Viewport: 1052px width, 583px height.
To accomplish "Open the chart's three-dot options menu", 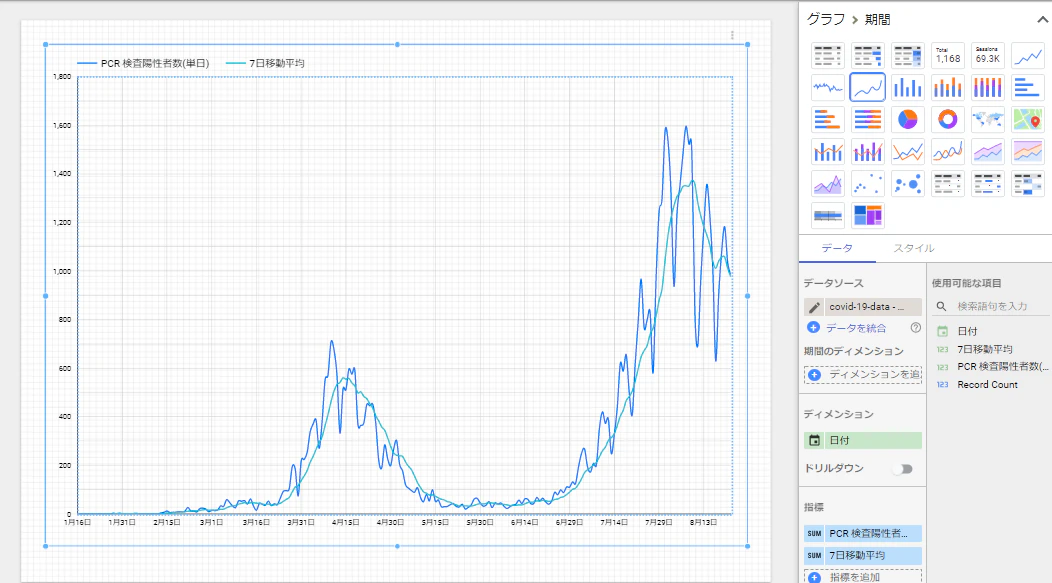I will 732,36.
